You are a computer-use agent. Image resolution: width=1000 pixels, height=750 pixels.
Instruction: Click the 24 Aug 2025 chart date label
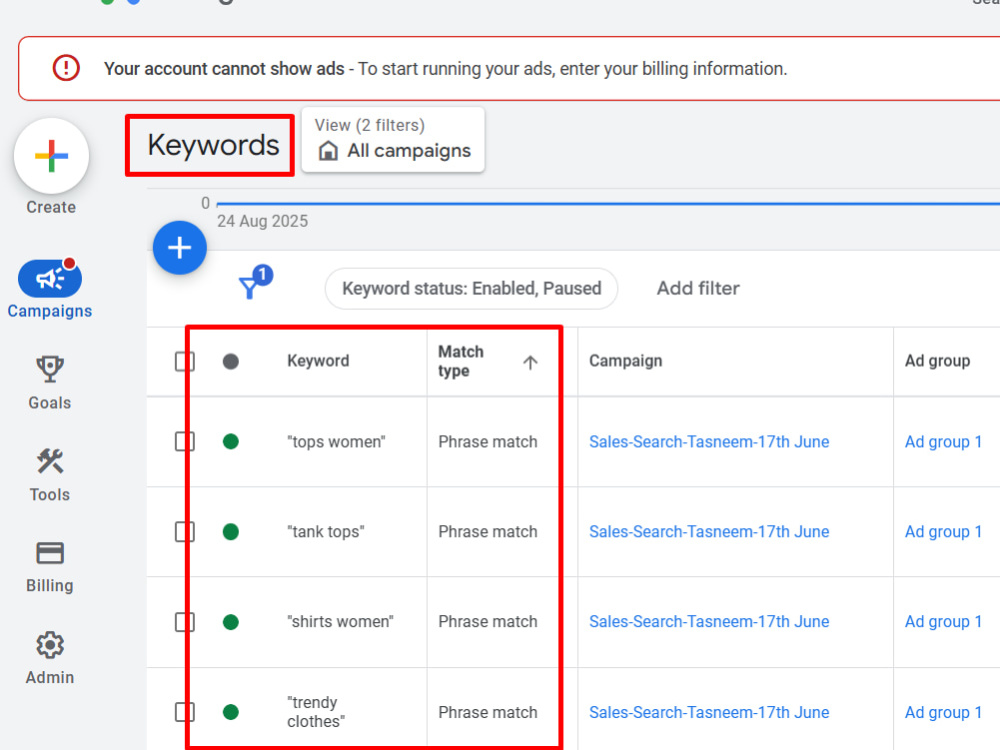pyautogui.click(x=262, y=221)
